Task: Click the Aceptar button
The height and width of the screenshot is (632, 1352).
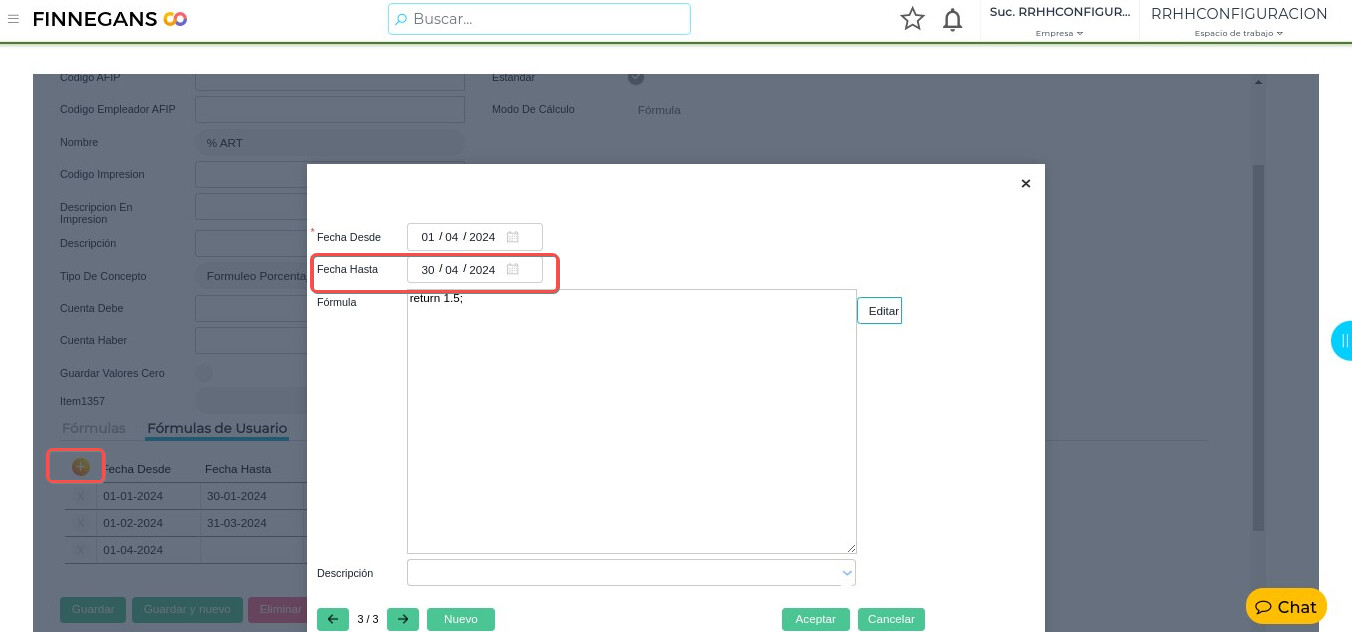Action: coord(816,619)
